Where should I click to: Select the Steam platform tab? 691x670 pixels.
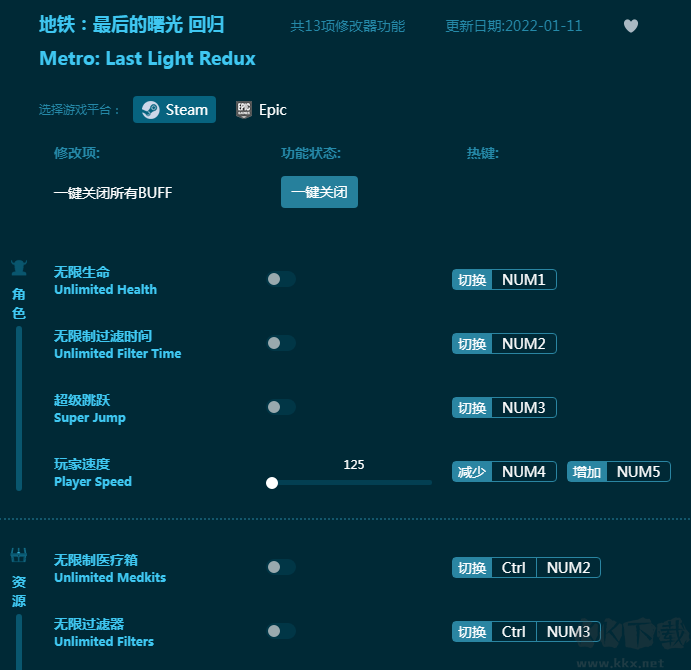click(175, 110)
